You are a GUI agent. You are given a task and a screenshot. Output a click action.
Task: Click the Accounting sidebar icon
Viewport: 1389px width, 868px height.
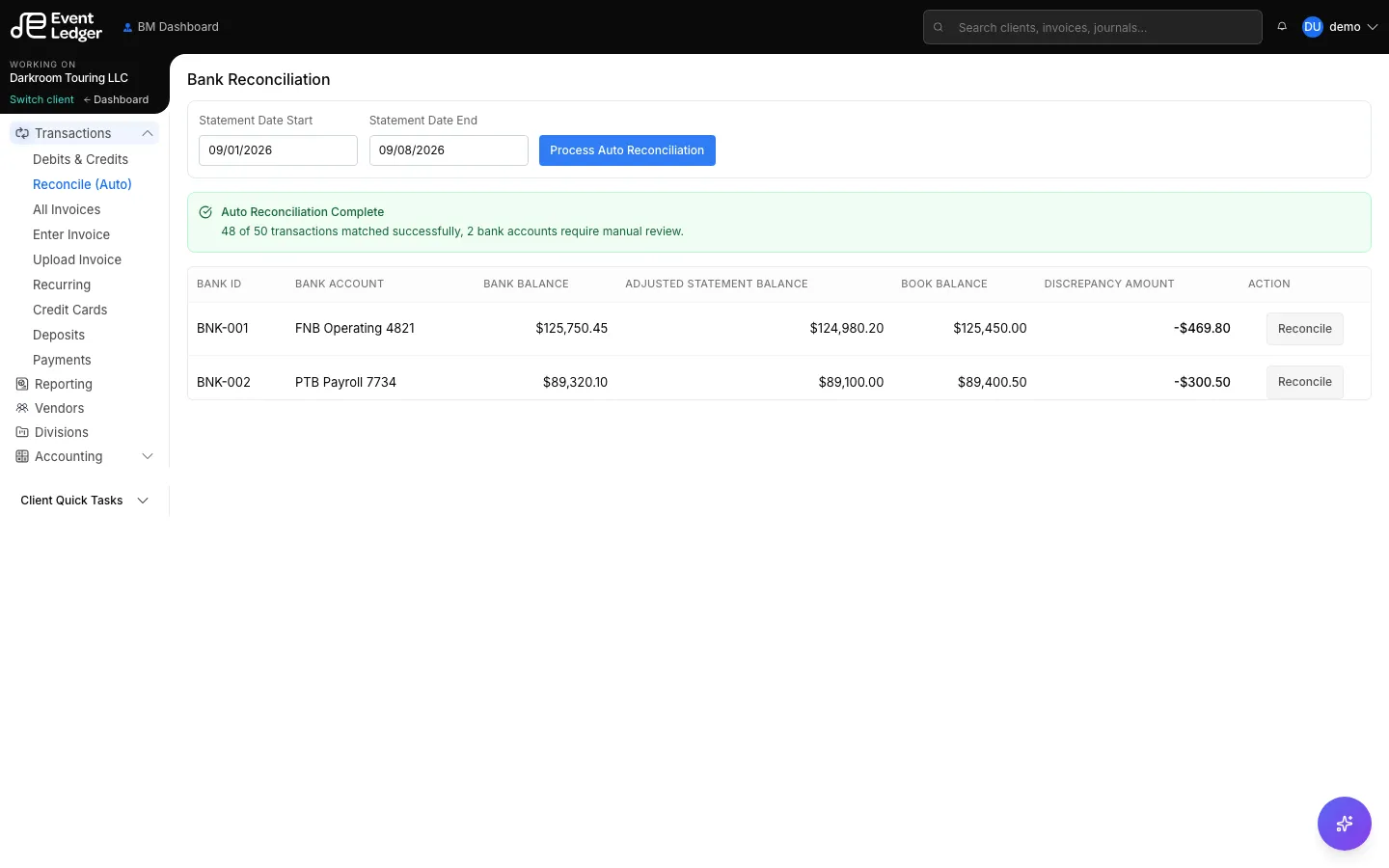(22, 456)
